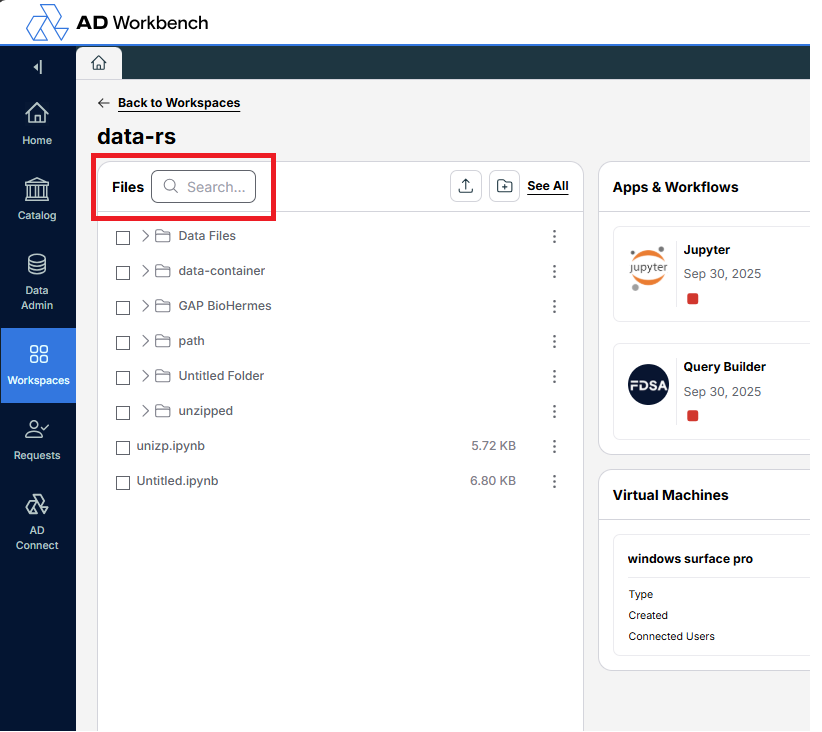Expand the path folder chevron

coord(145,341)
